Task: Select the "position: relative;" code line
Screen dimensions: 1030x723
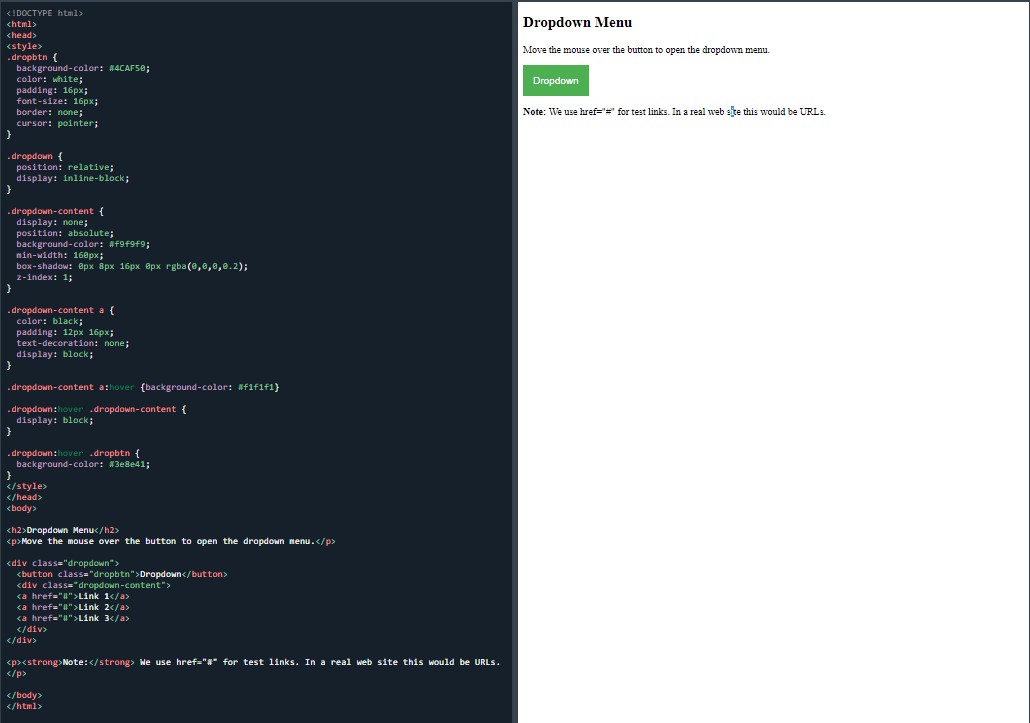Action: point(65,167)
